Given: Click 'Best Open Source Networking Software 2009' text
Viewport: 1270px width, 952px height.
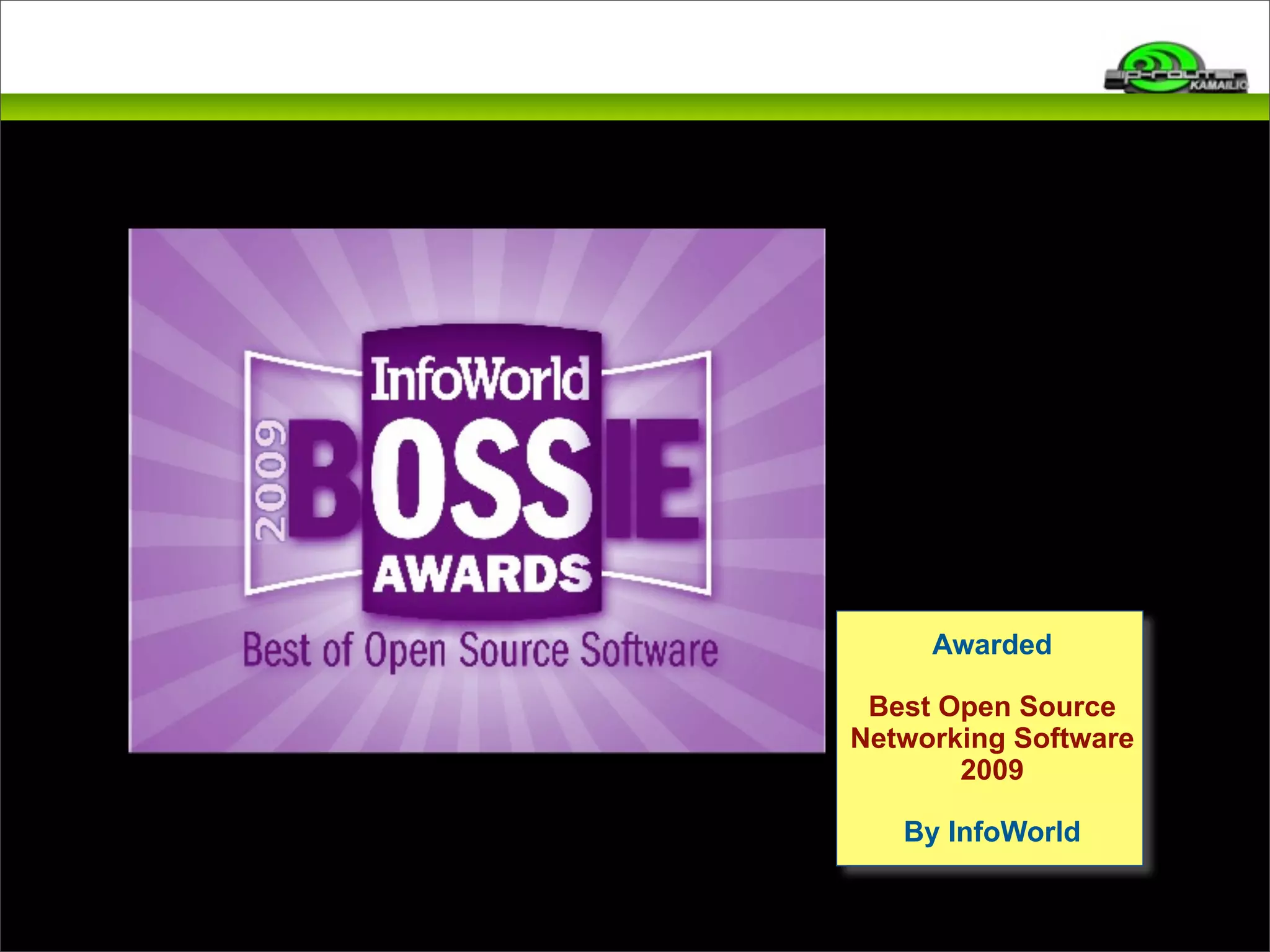Looking at the screenshot, I should (x=992, y=738).
